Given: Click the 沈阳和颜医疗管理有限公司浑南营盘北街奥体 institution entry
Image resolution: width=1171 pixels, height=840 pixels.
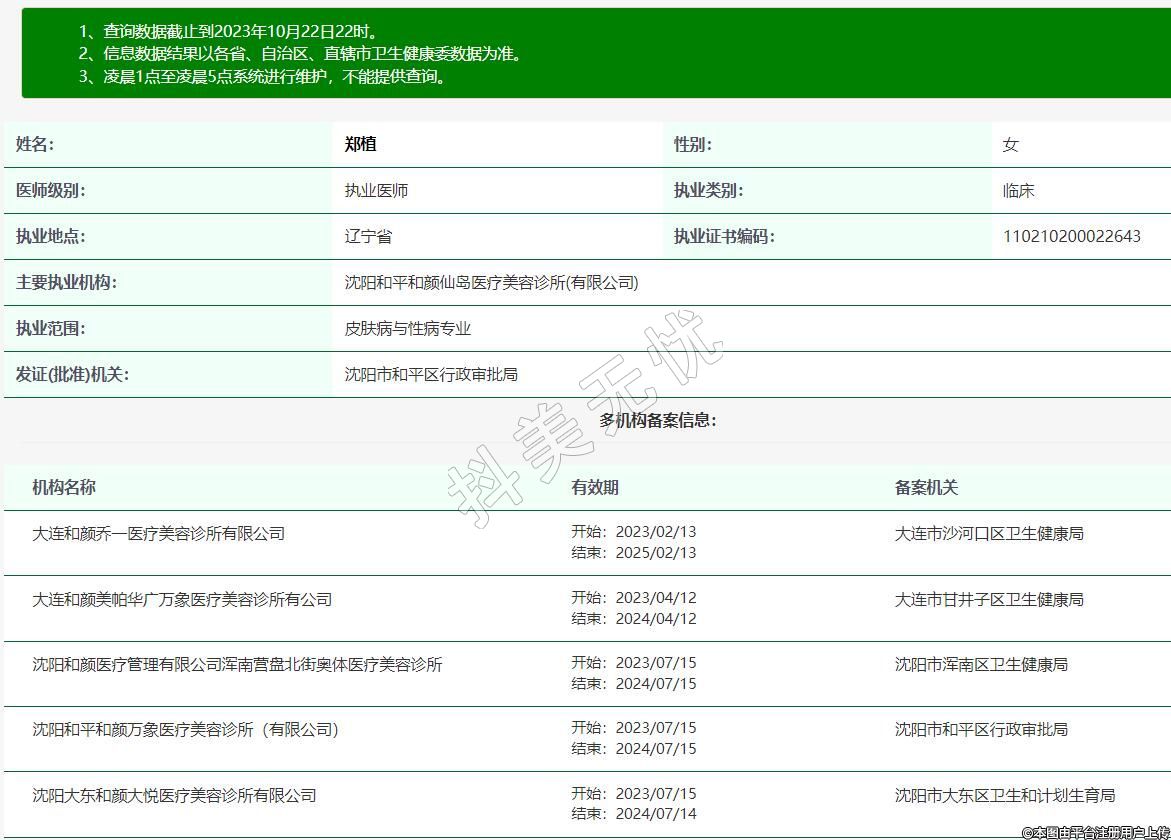Looking at the screenshot, I should pyautogui.click(x=237, y=664).
